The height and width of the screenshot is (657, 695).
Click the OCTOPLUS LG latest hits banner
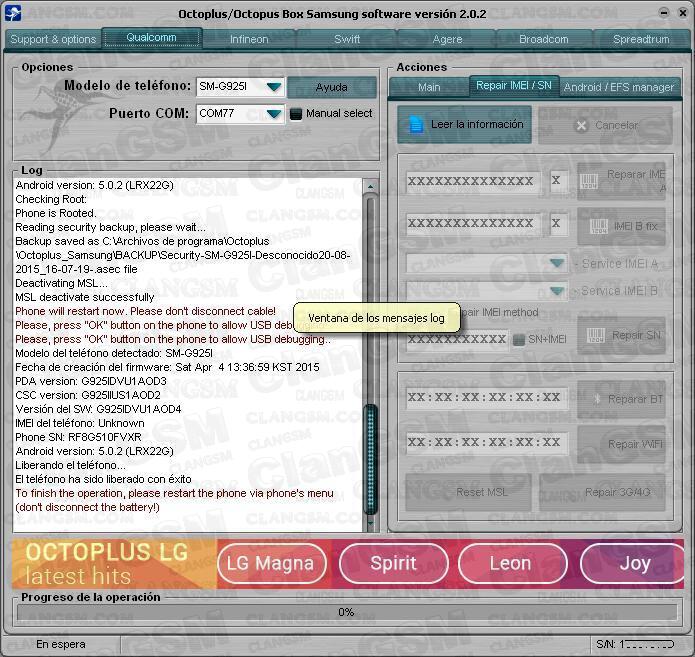114,564
